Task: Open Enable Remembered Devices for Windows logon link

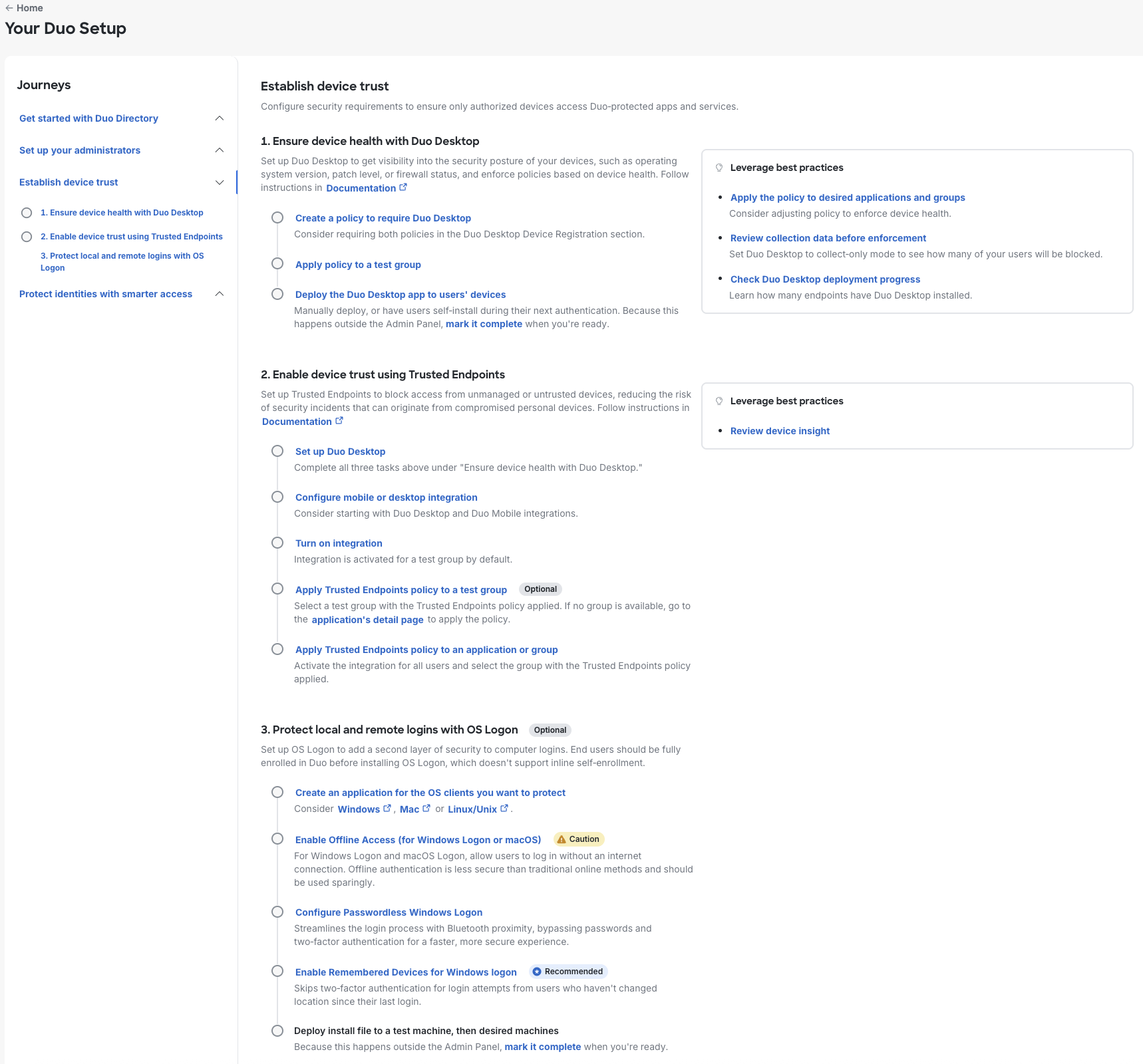Action: (406, 972)
